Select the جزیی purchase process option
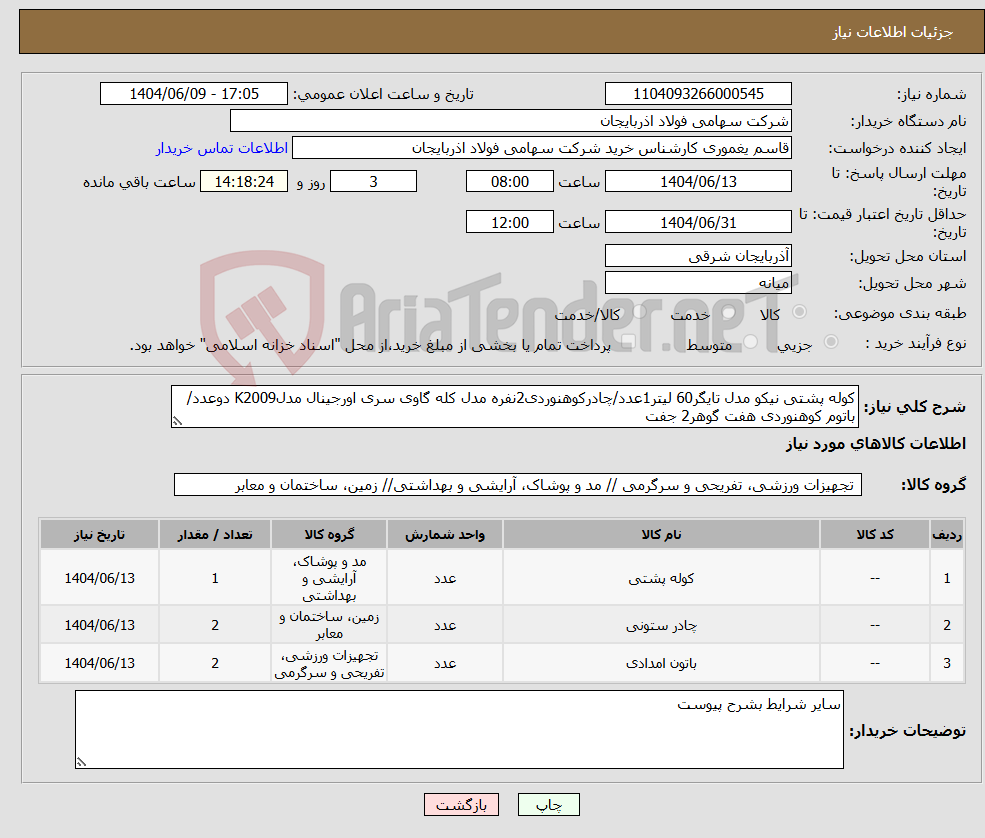Image resolution: width=985 pixels, height=838 pixels. pyautogui.click(x=831, y=341)
